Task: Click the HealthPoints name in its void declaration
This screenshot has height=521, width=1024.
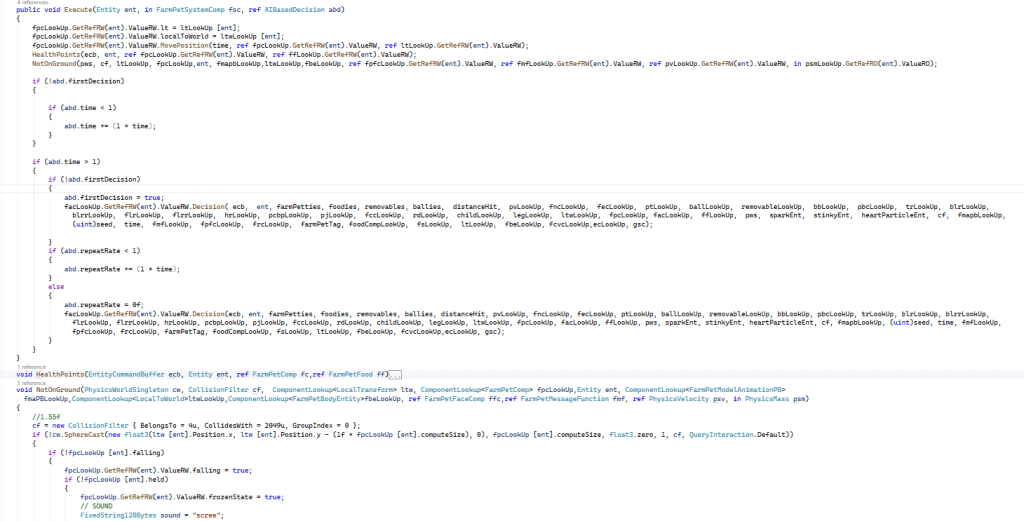Action: pos(60,373)
